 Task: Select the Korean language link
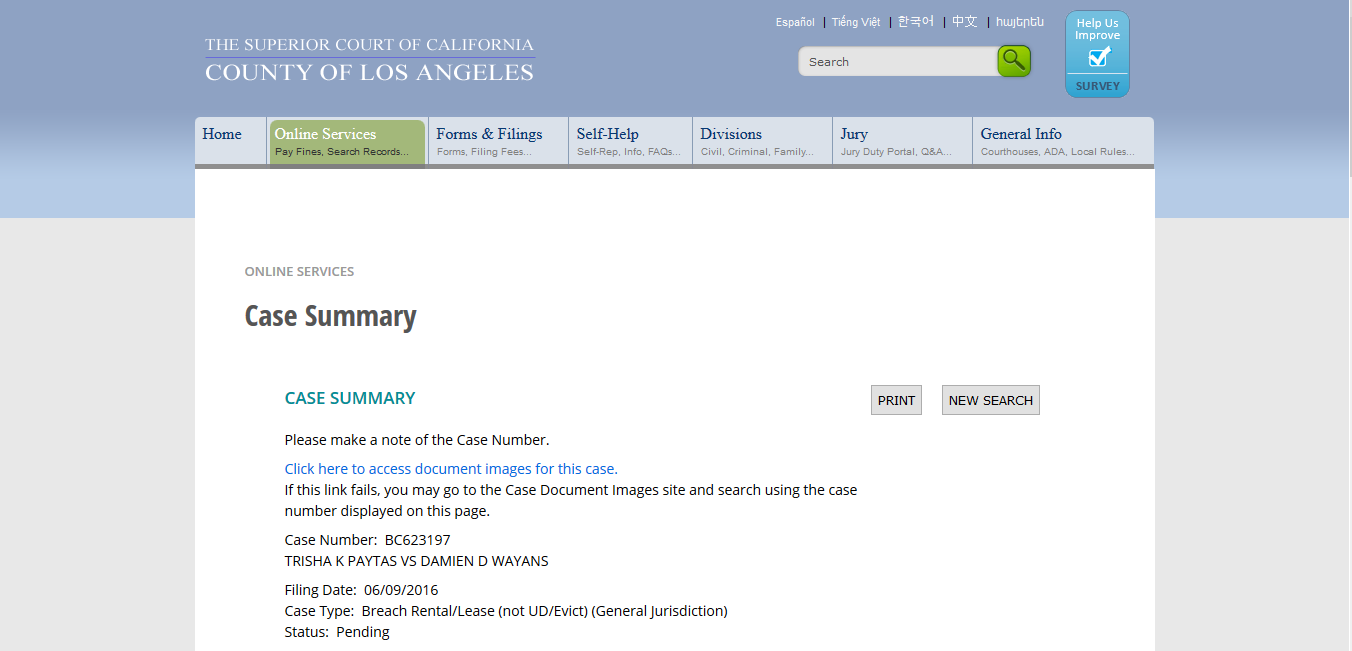[915, 22]
